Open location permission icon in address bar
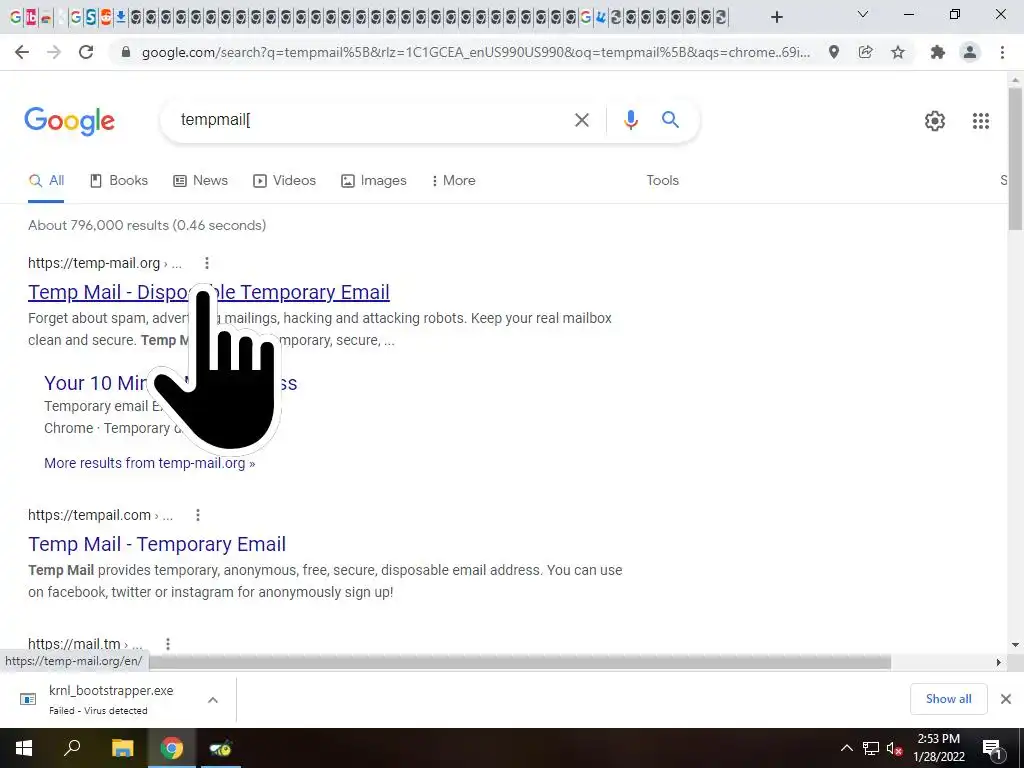 [x=833, y=52]
